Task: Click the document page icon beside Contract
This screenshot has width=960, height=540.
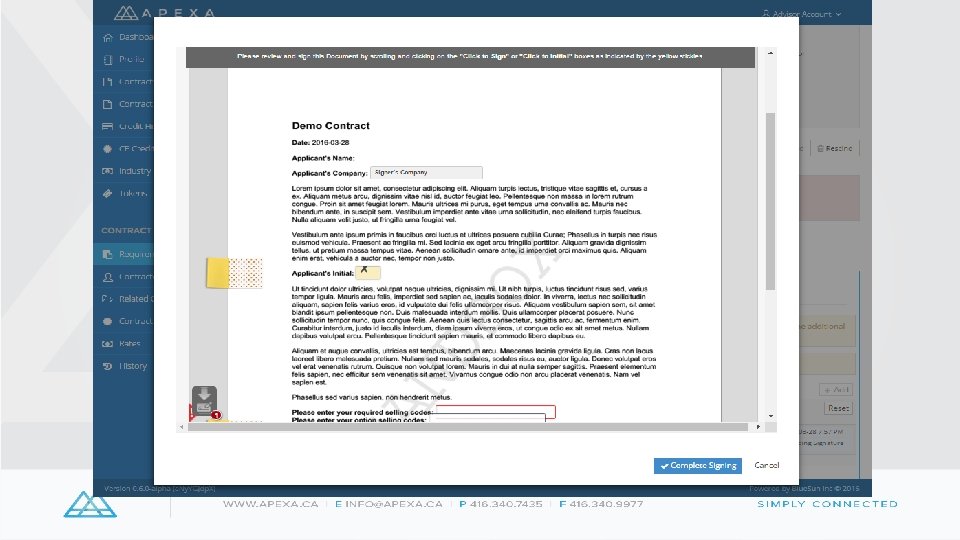Action: pos(108,104)
